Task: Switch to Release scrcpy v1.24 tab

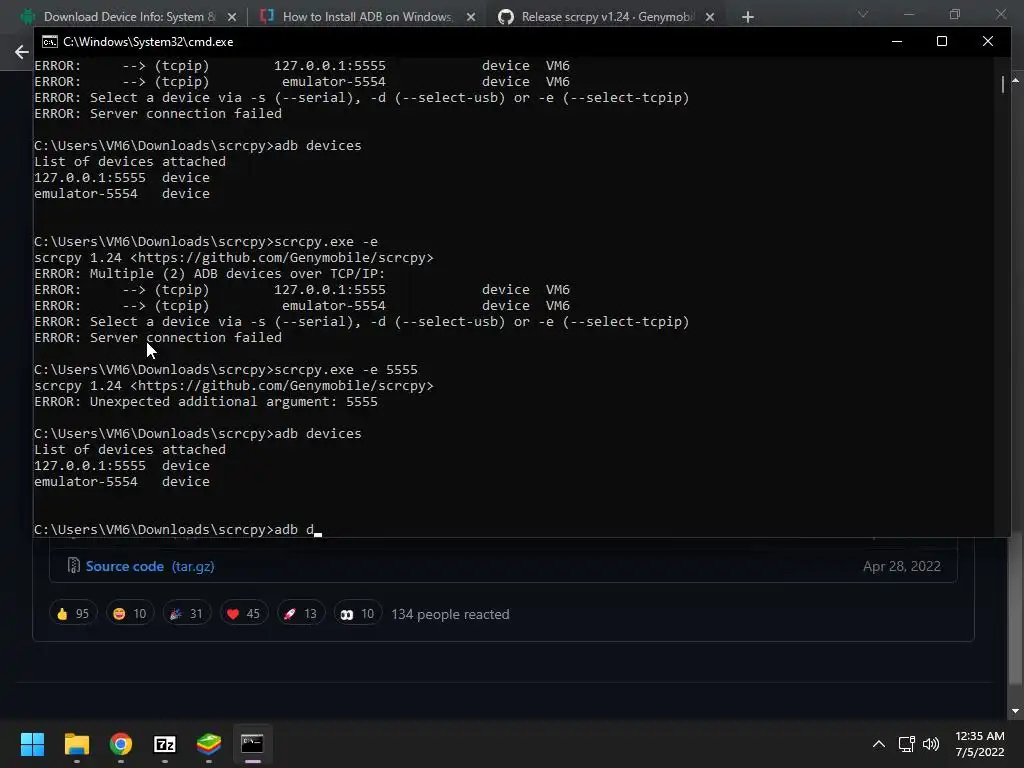Action: tap(606, 16)
